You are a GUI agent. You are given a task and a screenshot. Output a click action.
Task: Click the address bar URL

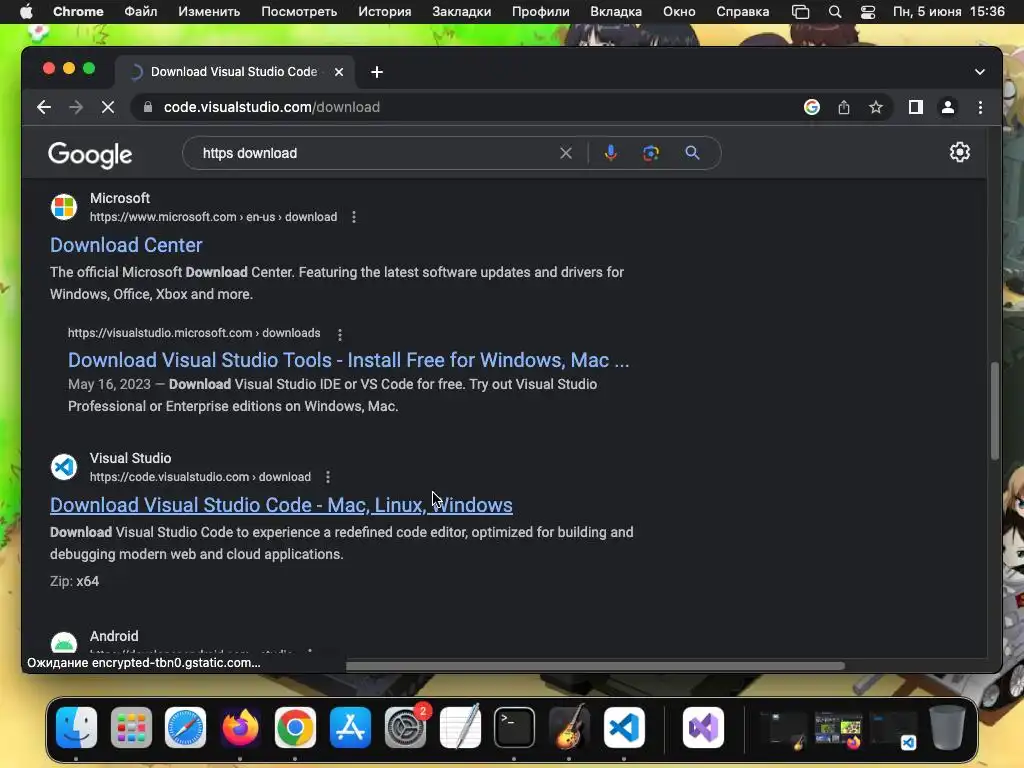pyautogui.click(x=272, y=107)
